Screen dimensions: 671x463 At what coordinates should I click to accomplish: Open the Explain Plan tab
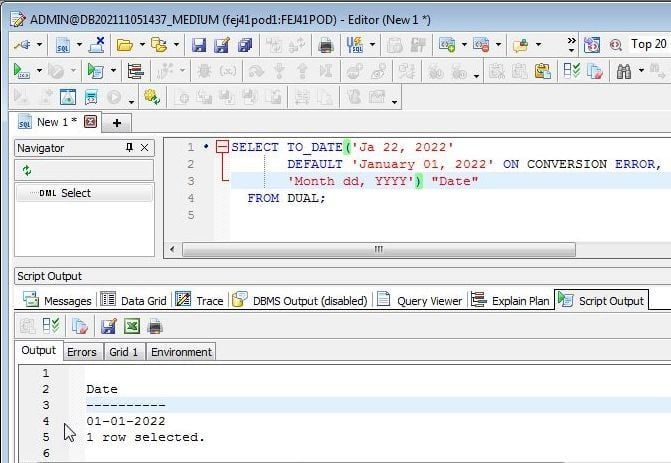[x=510, y=300]
